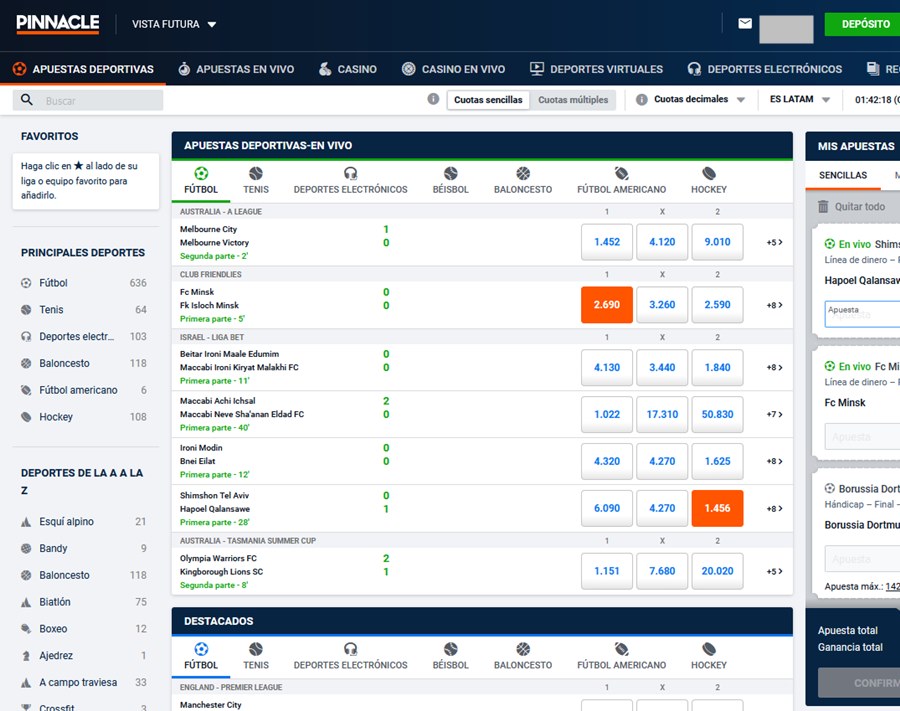Open the ES LATAM language dropdown

pos(800,99)
